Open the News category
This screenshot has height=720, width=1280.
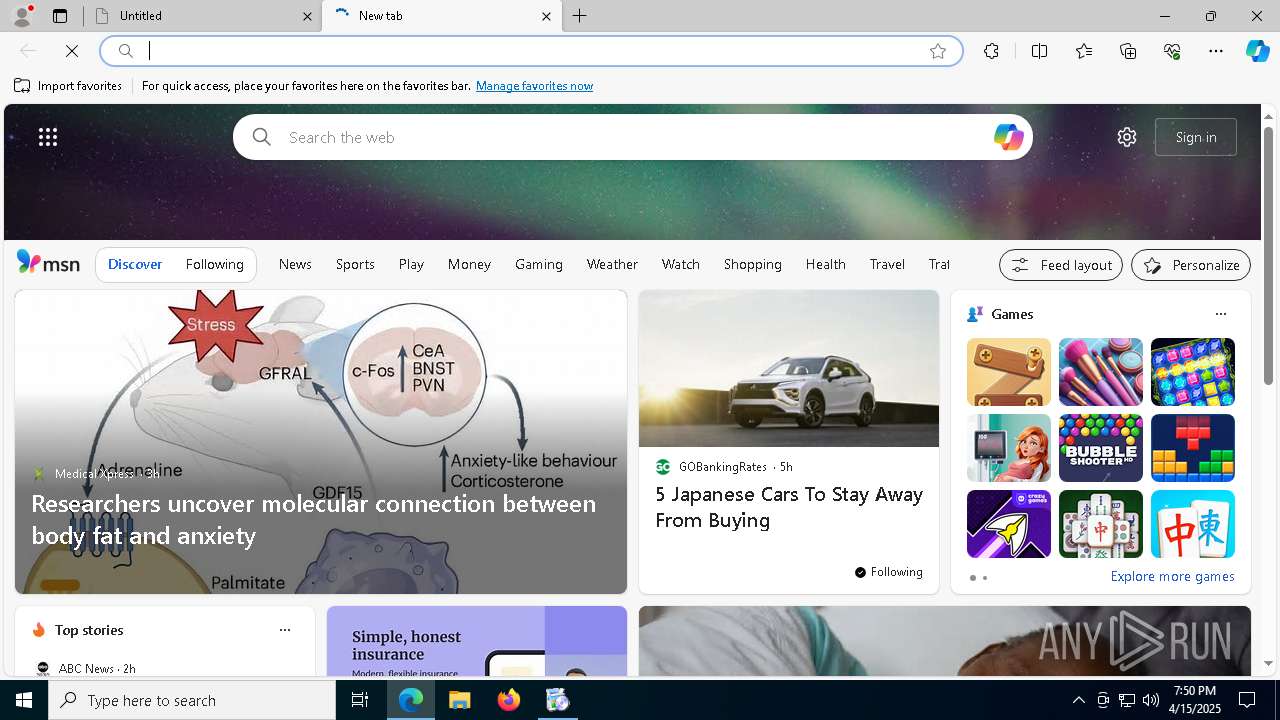click(295, 264)
